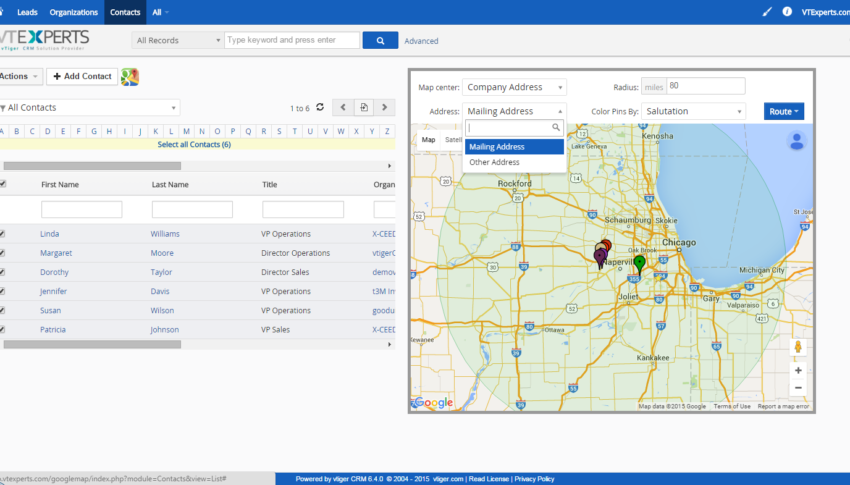Open the page jump icon between the arrows
The width and height of the screenshot is (850, 485).
pos(364,107)
